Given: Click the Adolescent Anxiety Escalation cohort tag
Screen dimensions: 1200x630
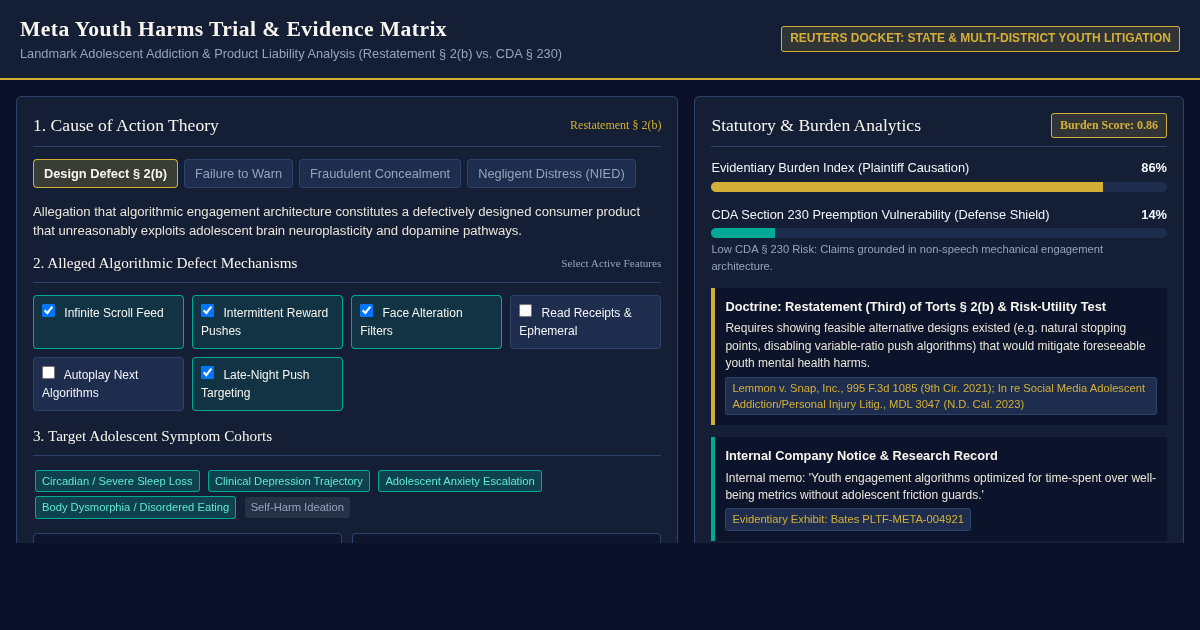Looking at the screenshot, I should pos(460,481).
